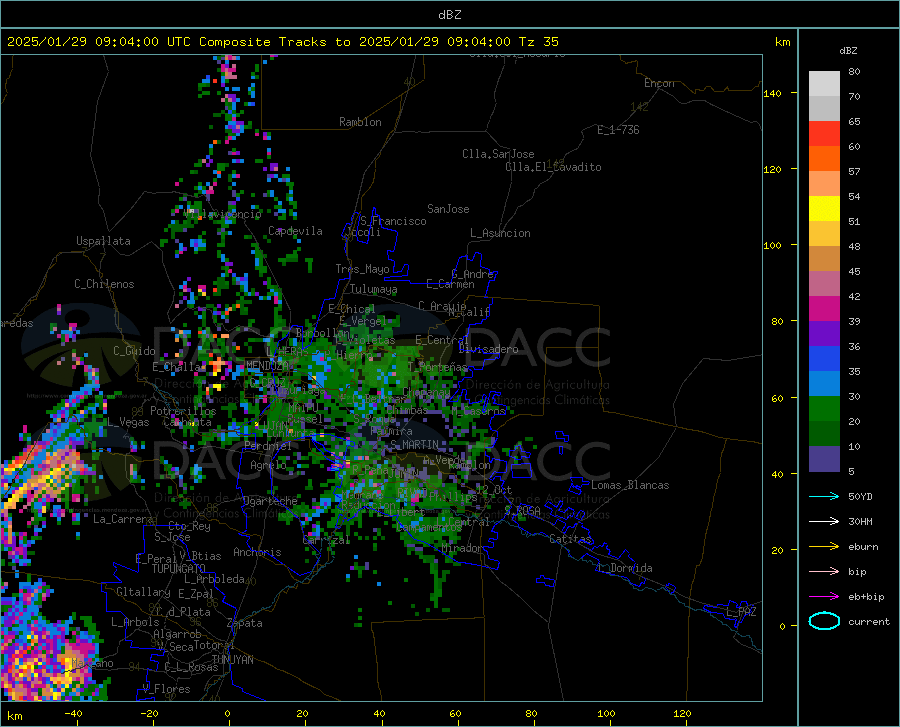
Task: Click the Mirador map label
Action: pos(463,548)
